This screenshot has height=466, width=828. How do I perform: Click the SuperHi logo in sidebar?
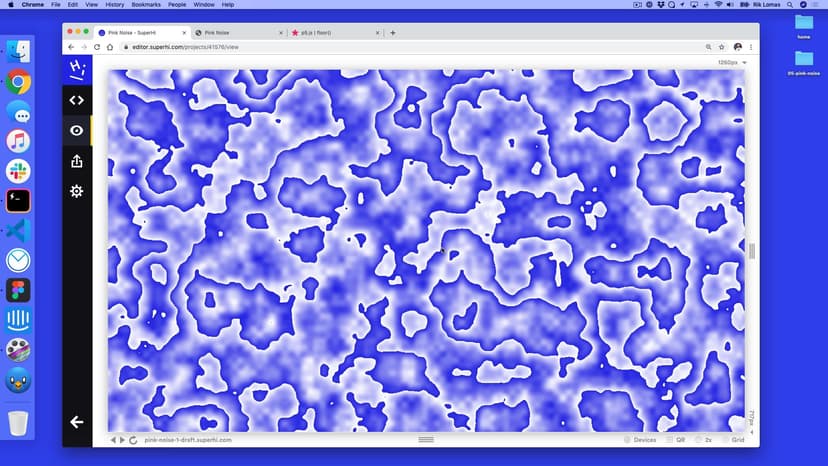pos(76,69)
